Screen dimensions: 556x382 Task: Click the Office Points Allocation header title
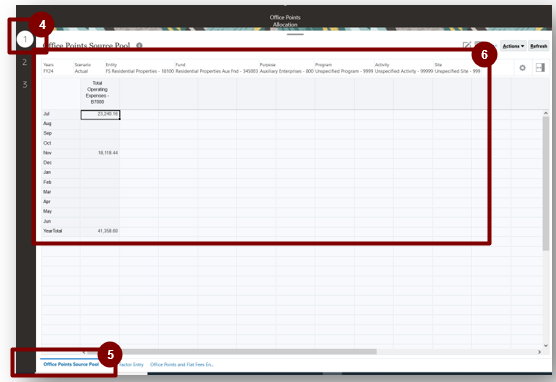click(x=285, y=21)
